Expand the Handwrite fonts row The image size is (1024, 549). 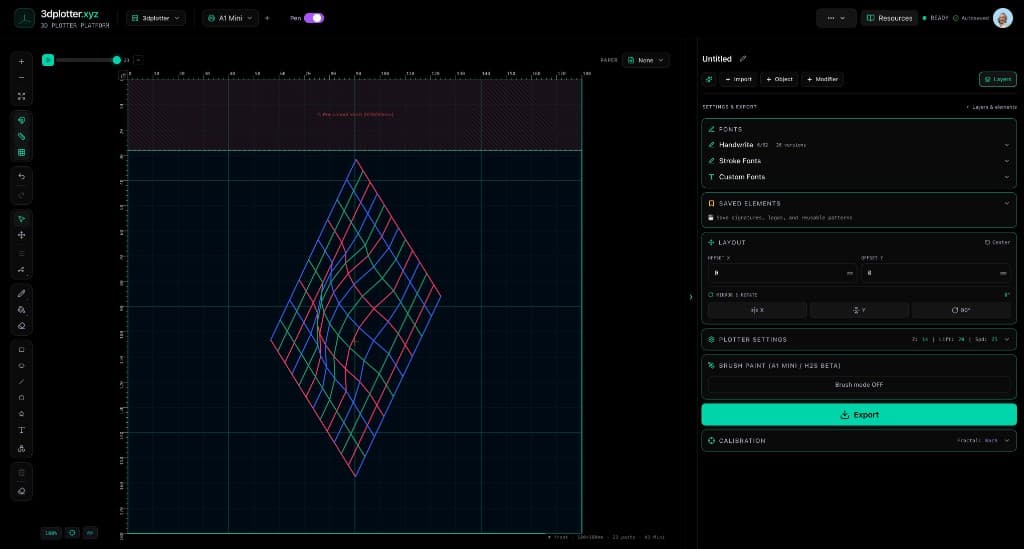coord(859,145)
